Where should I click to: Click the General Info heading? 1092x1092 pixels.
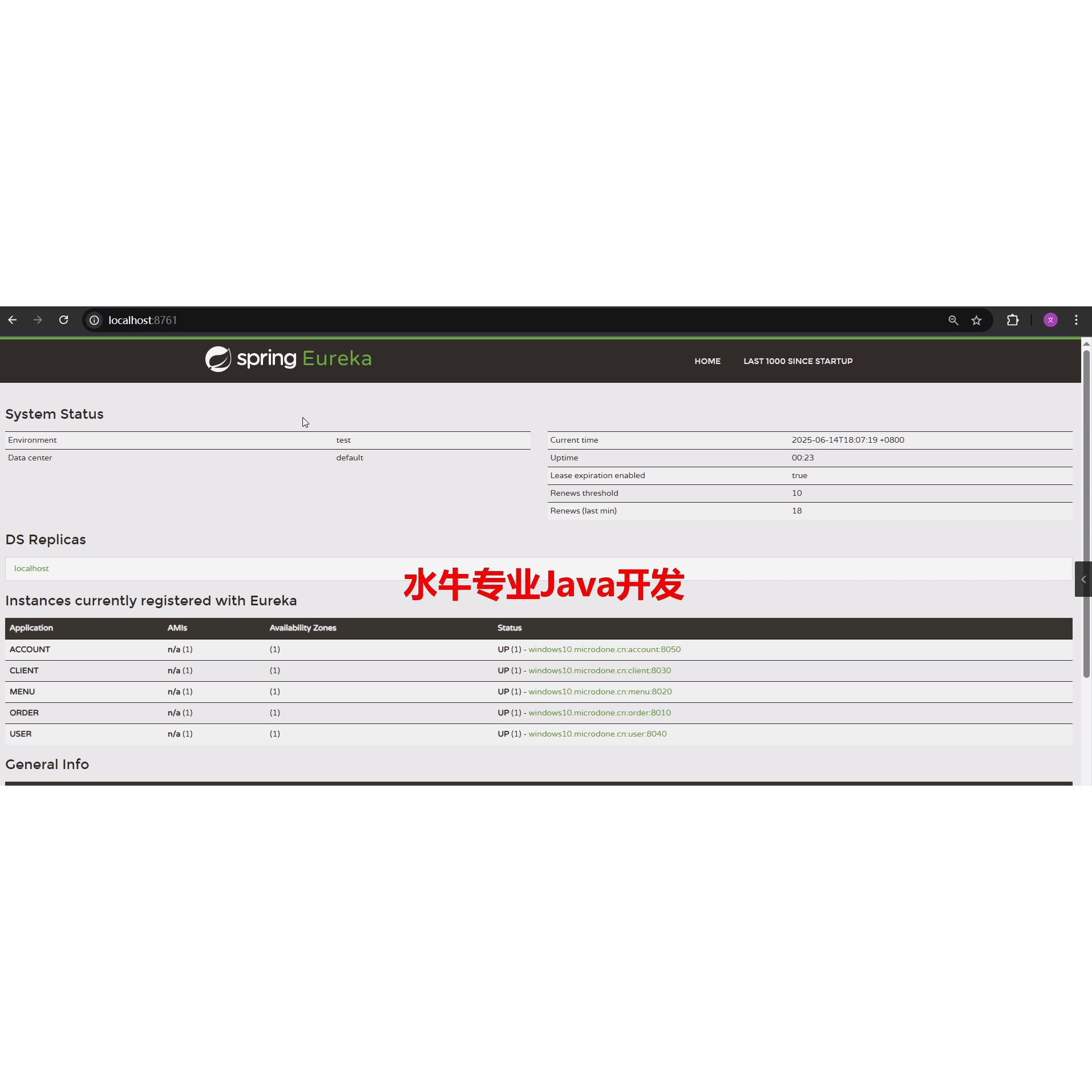pos(47,765)
